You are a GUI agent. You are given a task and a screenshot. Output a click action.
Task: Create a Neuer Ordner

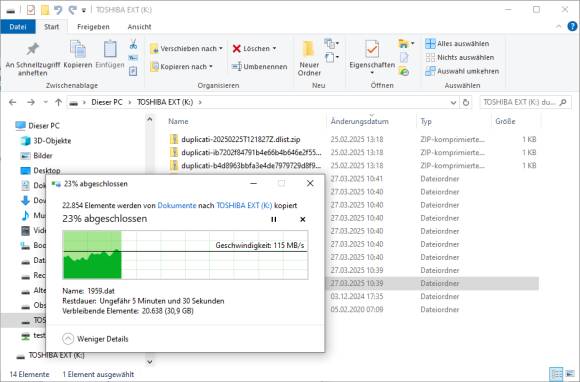click(x=309, y=58)
